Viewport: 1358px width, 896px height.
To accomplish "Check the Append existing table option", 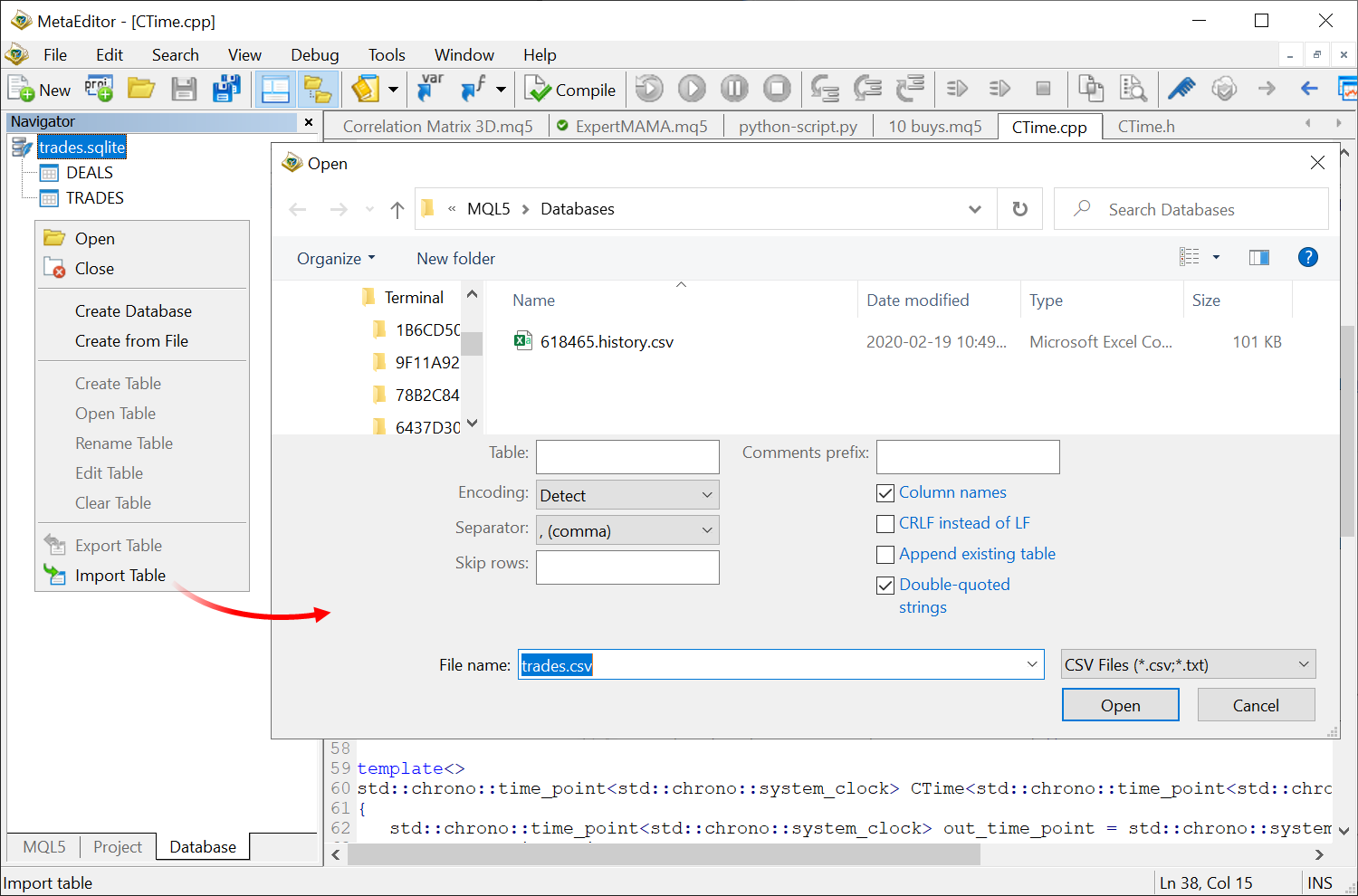I will (885, 555).
